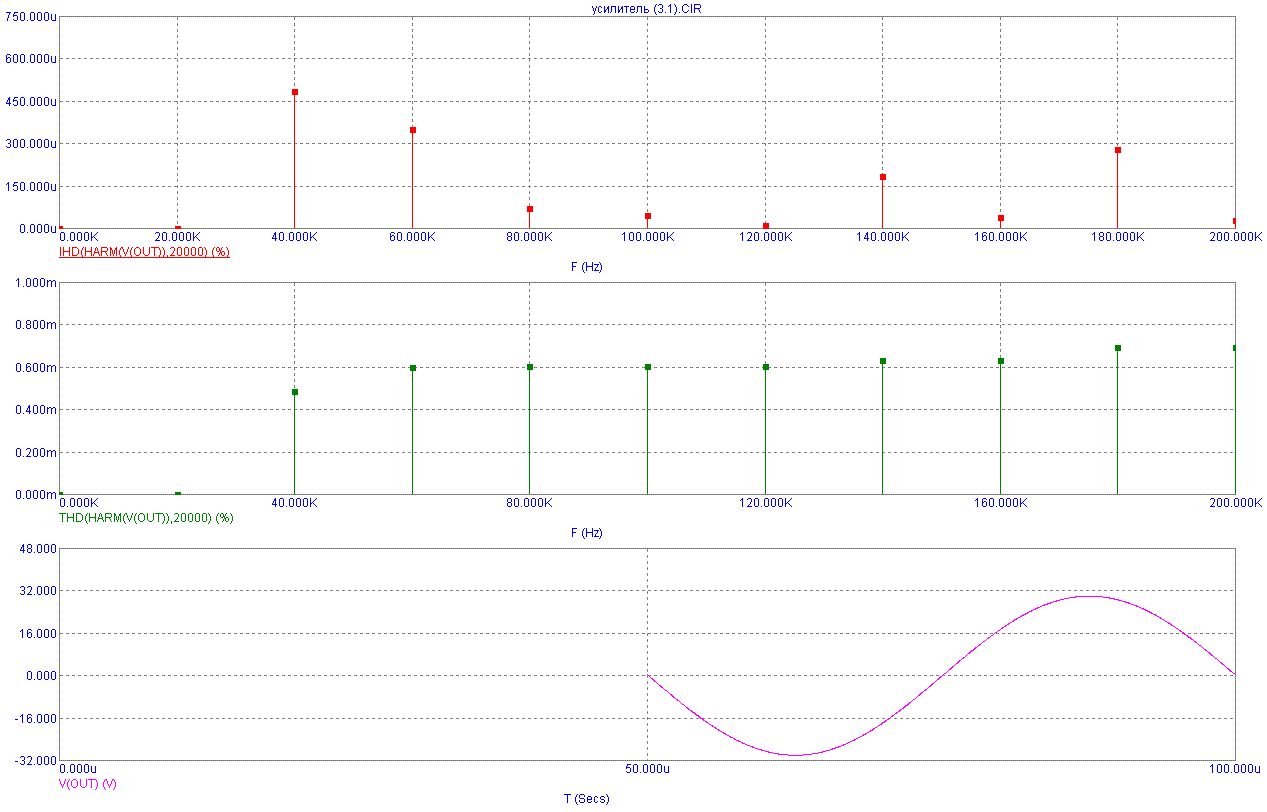Click the 180.000K x-axis tick label
This screenshot has height=812, width=1267.
[1118, 236]
